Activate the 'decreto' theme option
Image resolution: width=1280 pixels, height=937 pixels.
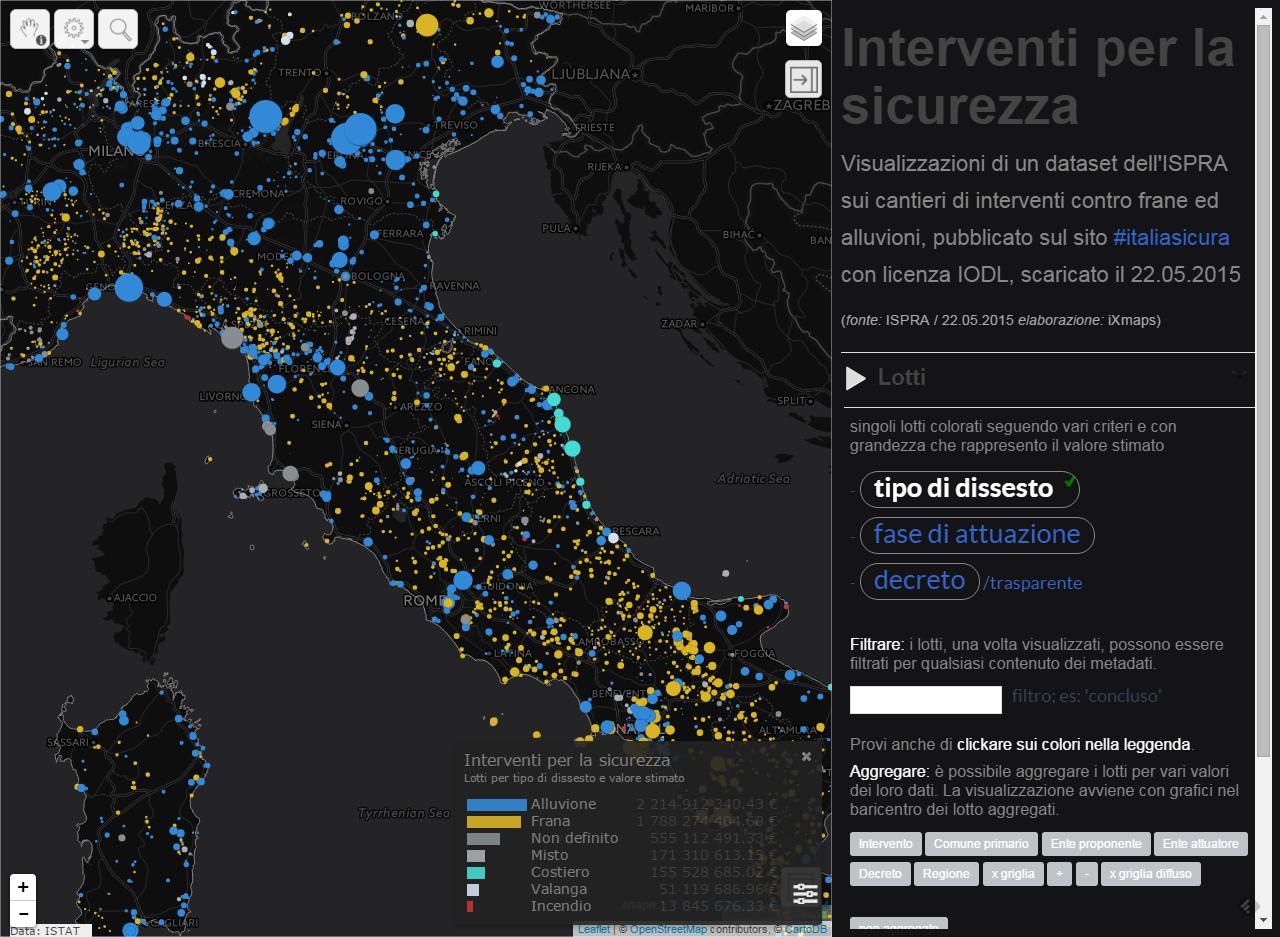pos(919,581)
